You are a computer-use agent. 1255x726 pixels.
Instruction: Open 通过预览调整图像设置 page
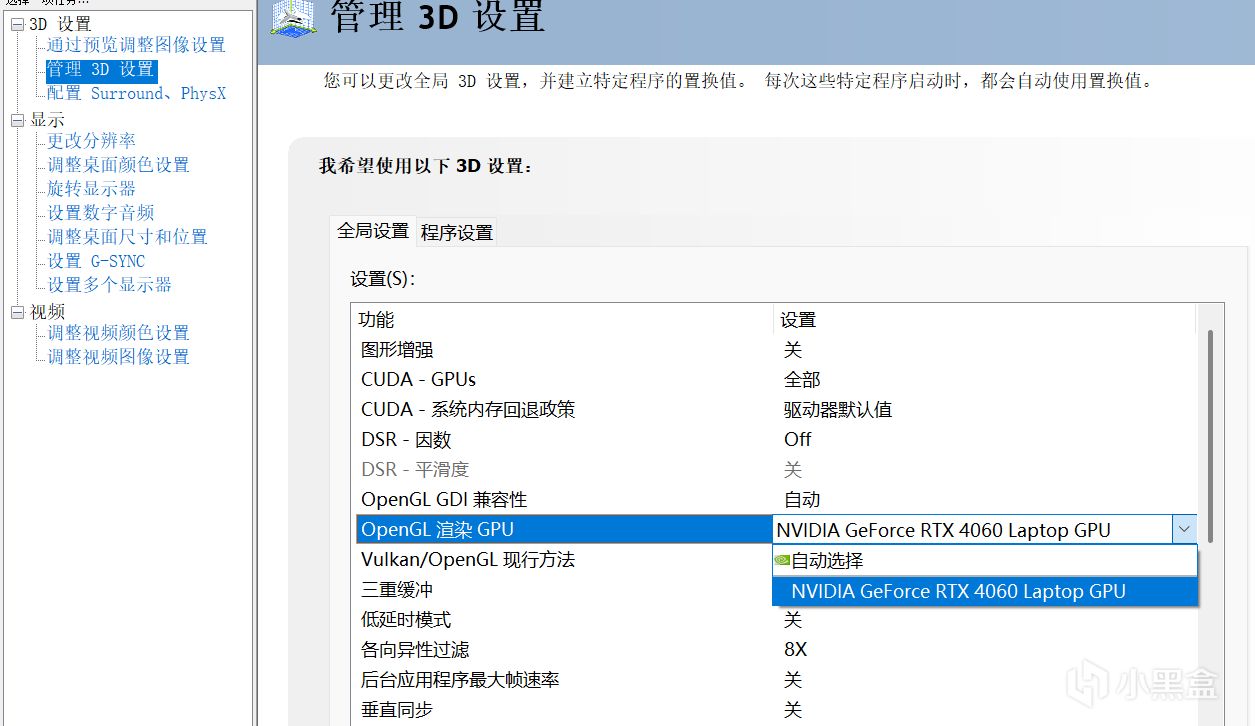click(x=136, y=45)
